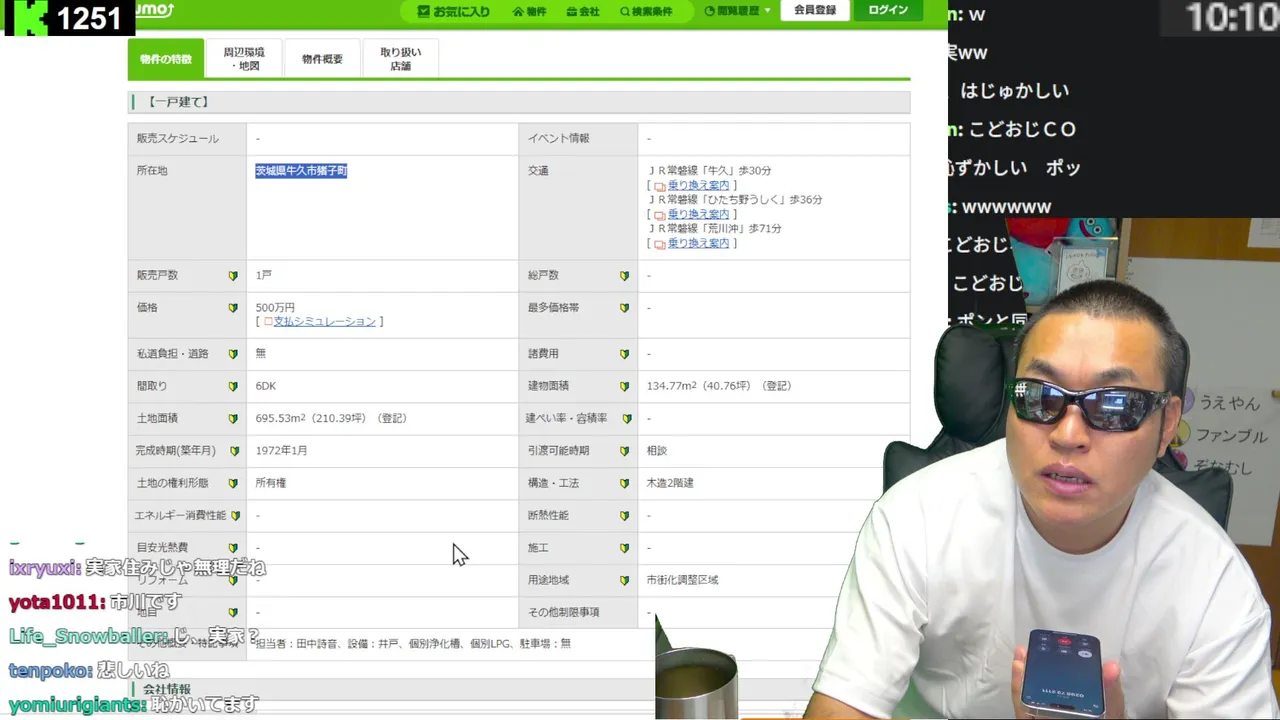Click the 会社情報 section heading
This screenshot has height=720, width=1280.
click(167, 689)
